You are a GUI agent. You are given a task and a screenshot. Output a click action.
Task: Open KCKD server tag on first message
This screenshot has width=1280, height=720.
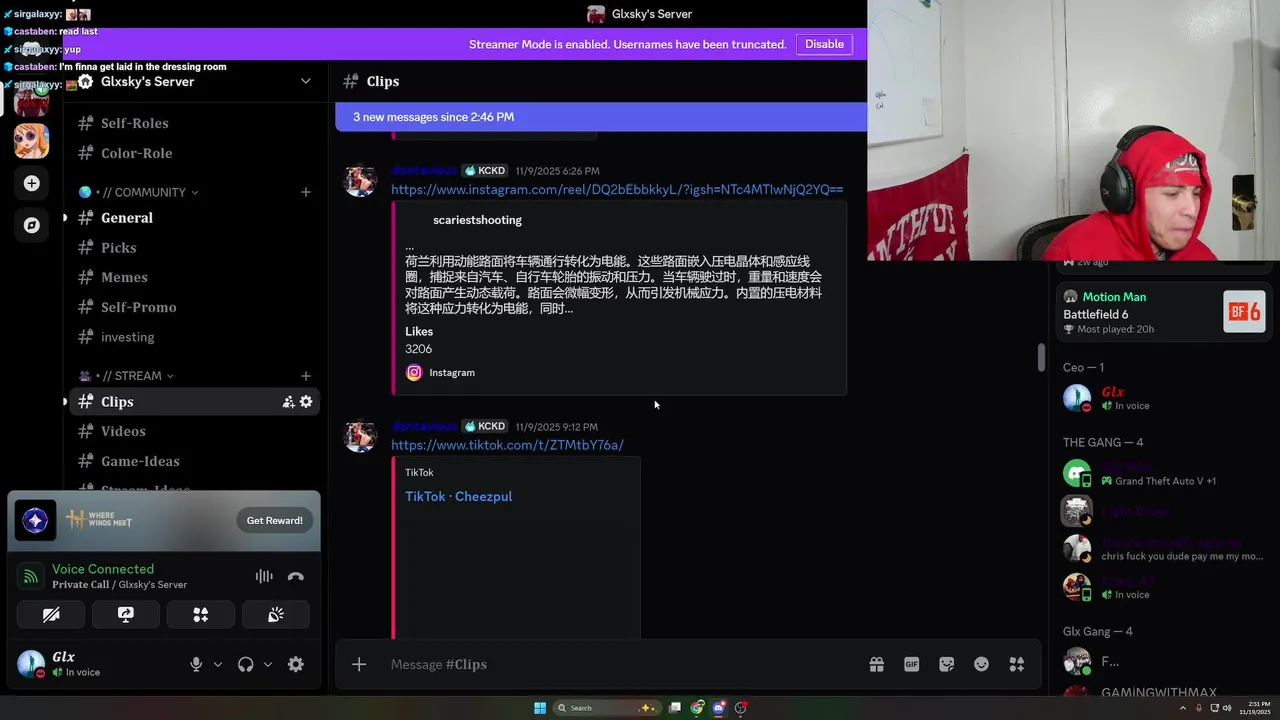485,171
